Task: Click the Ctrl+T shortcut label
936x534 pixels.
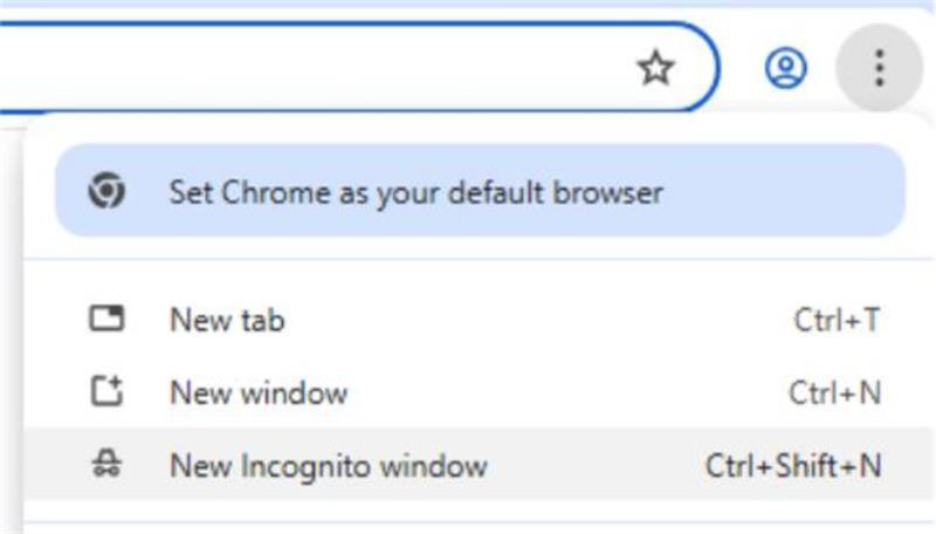Action: (x=837, y=320)
